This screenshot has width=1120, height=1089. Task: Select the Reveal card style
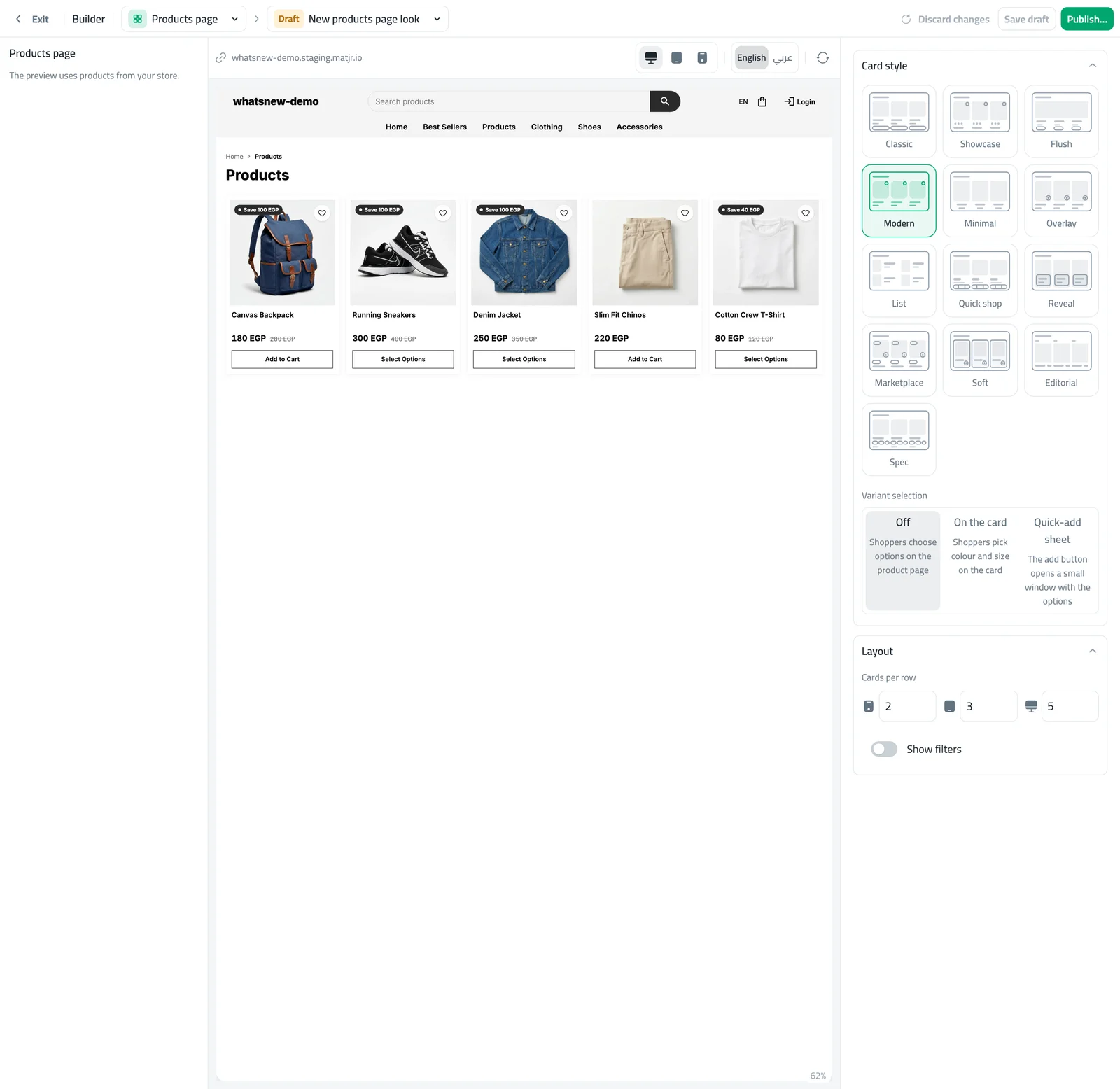tap(1061, 281)
